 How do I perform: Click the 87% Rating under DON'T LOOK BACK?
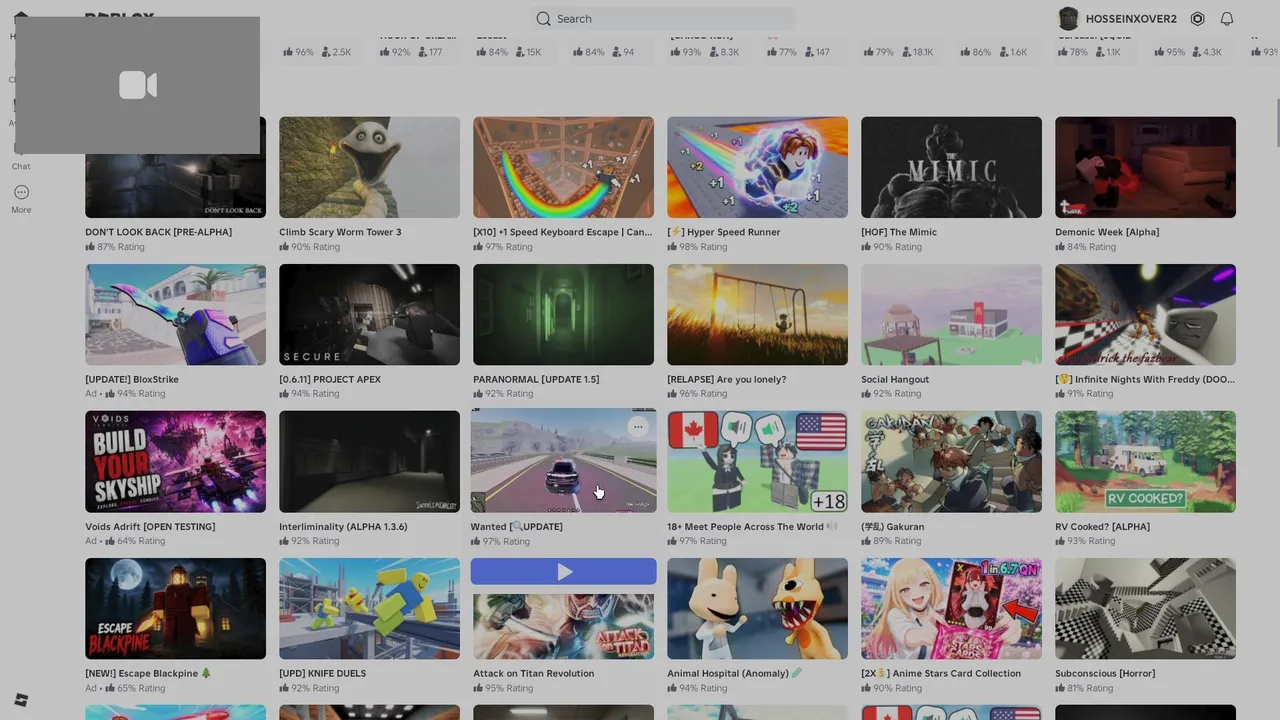pyautogui.click(x=114, y=247)
